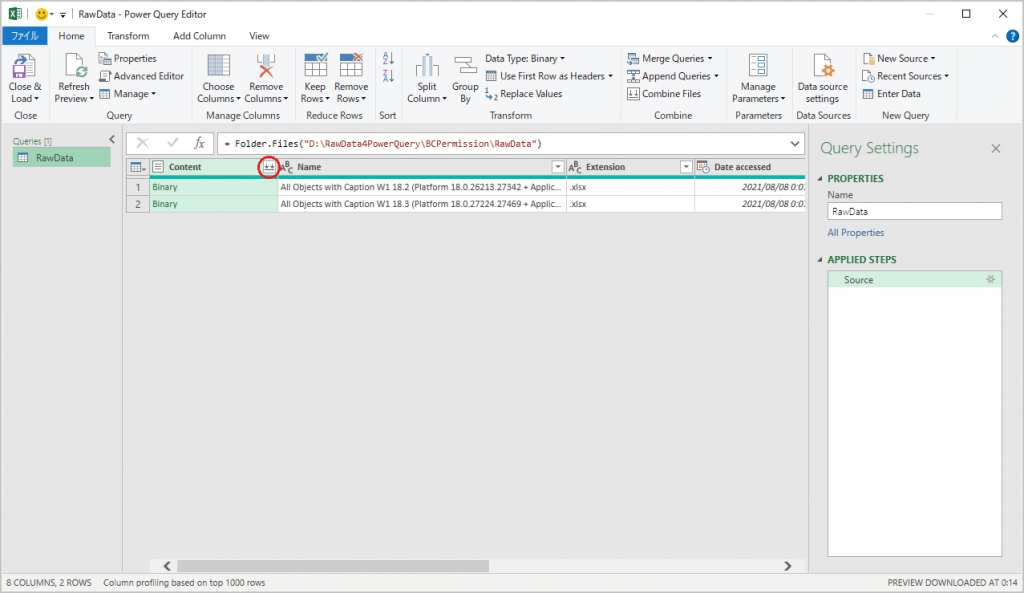The image size is (1024, 593).
Task: Open the Manage query dropdown
Action: (127, 94)
